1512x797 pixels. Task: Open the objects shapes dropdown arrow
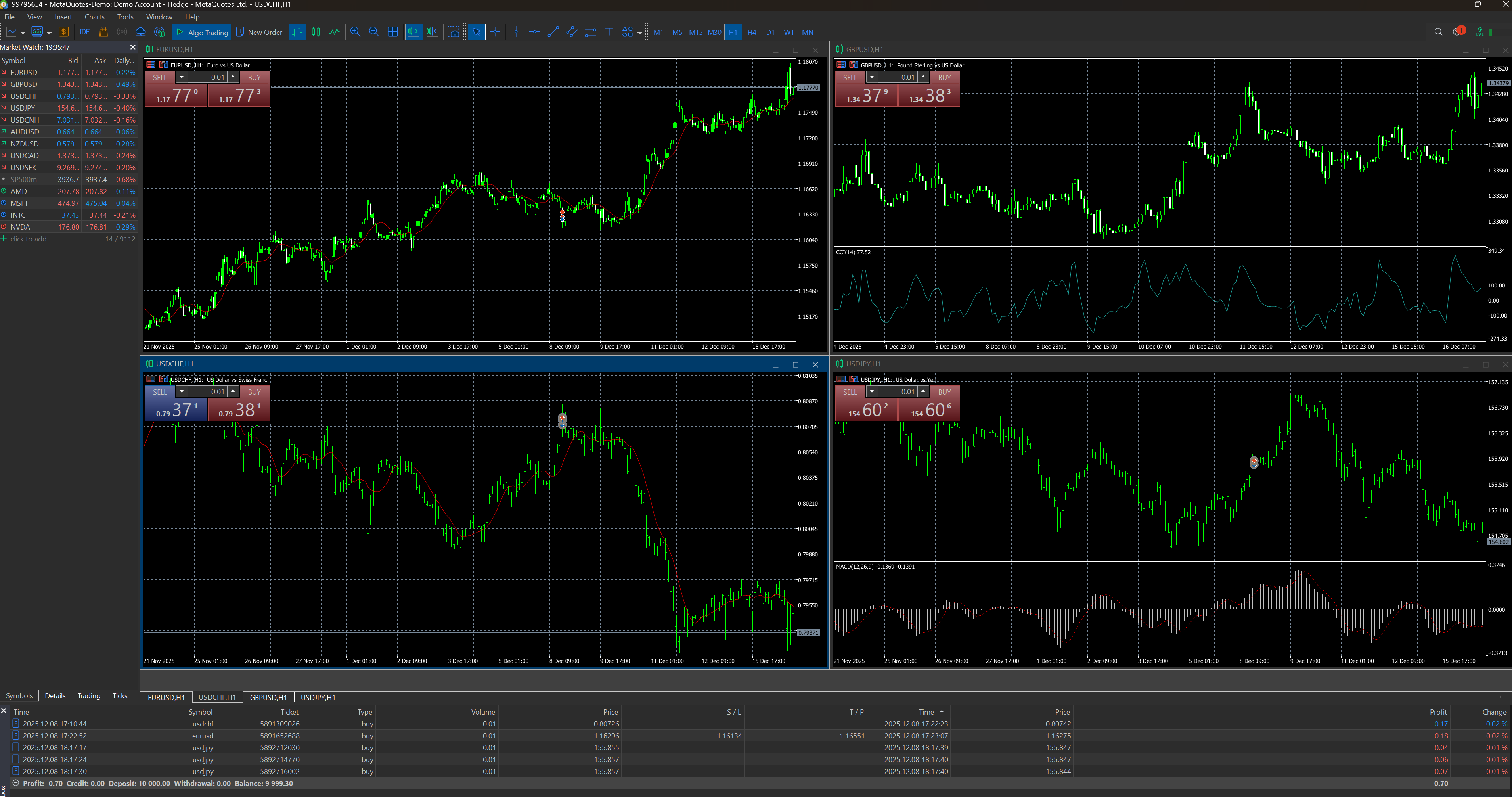639,33
